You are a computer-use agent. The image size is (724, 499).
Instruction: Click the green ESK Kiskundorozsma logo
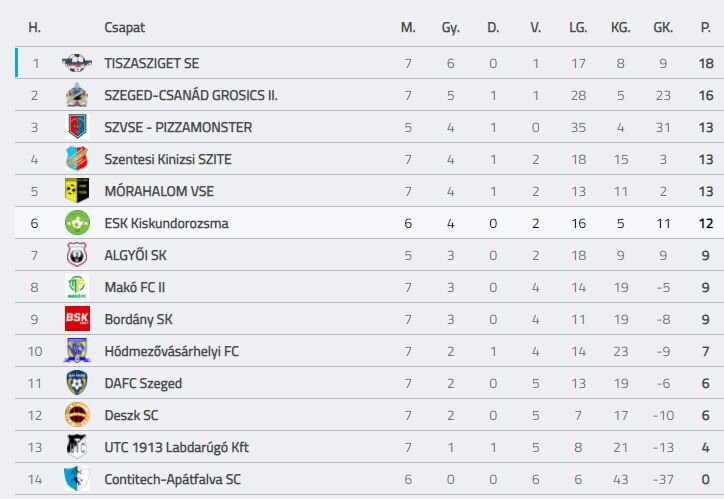[77, 223]
